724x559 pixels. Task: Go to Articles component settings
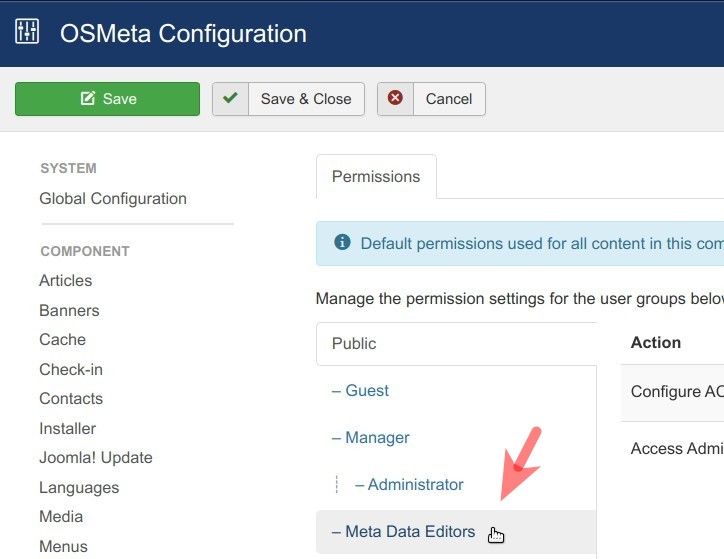[66, 281]
